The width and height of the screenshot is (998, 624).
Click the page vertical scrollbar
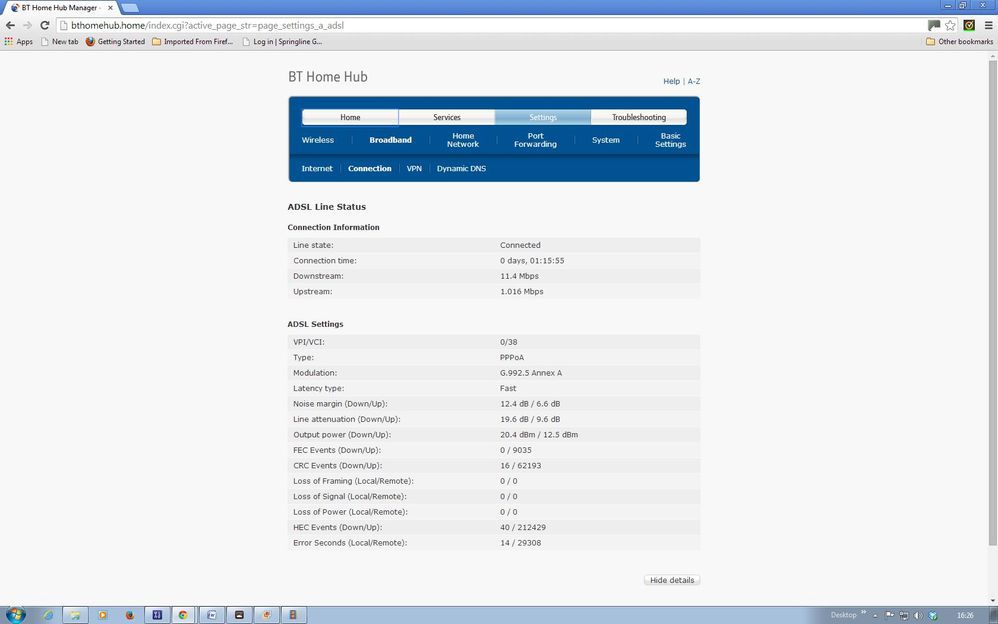992,302
